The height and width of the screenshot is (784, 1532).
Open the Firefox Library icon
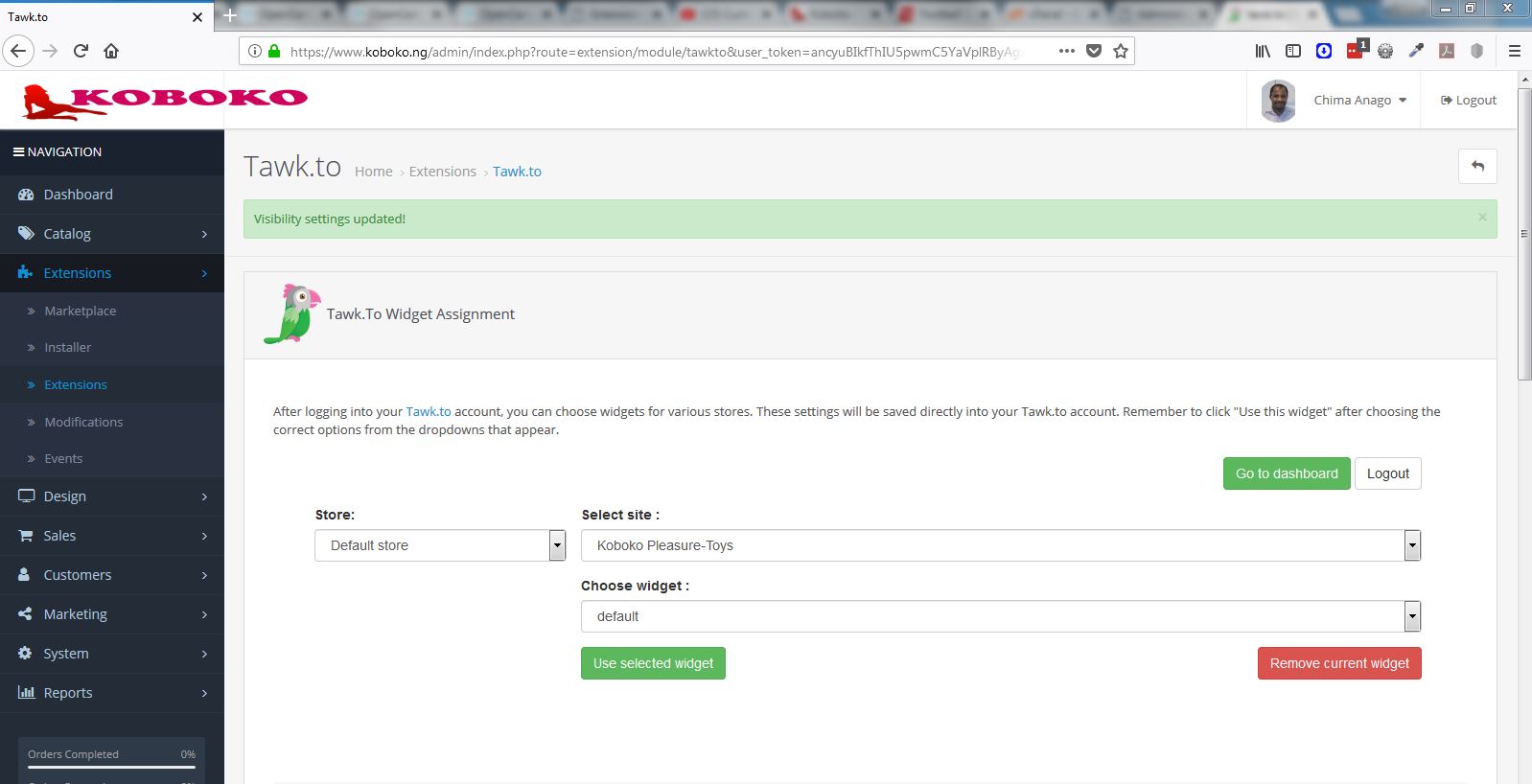[1263, 51]
